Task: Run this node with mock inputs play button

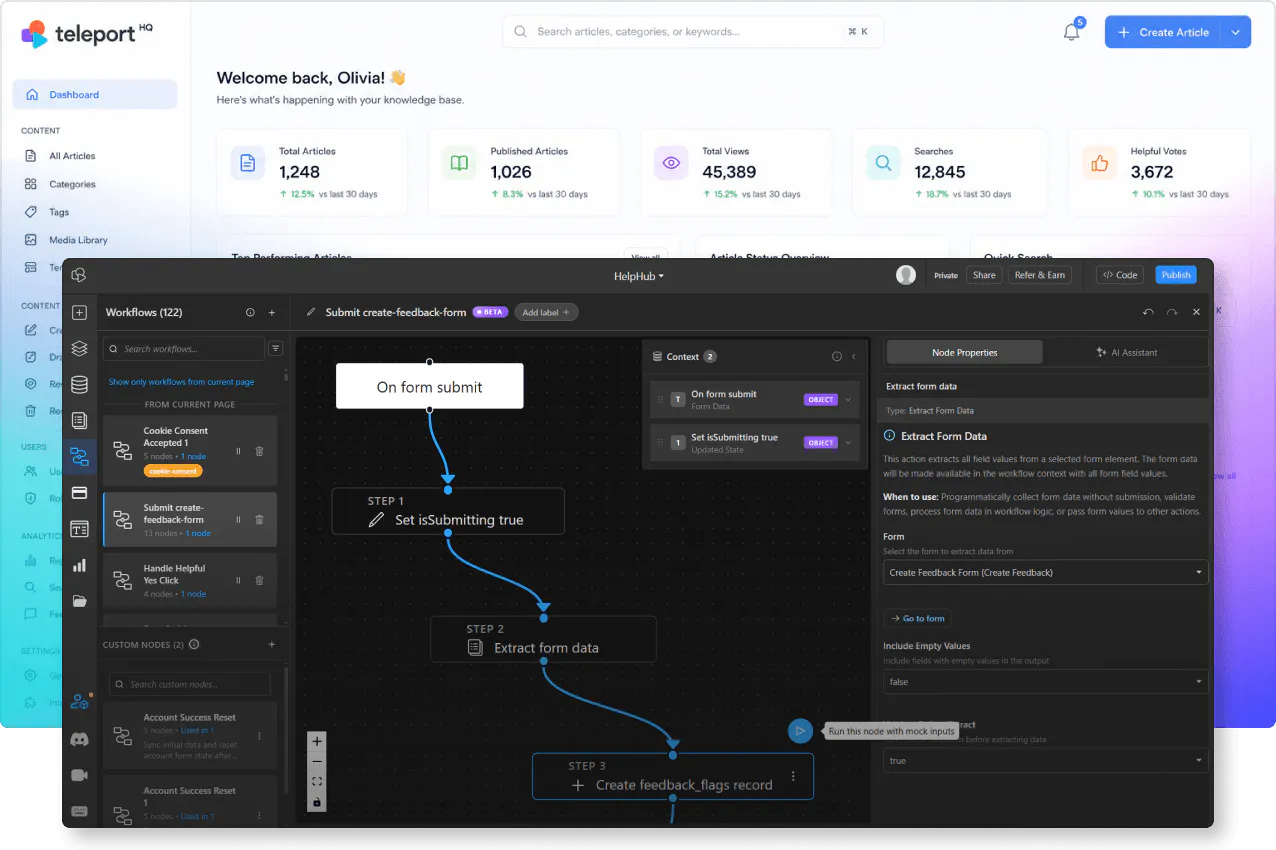Action: click(x=799, y=731)
